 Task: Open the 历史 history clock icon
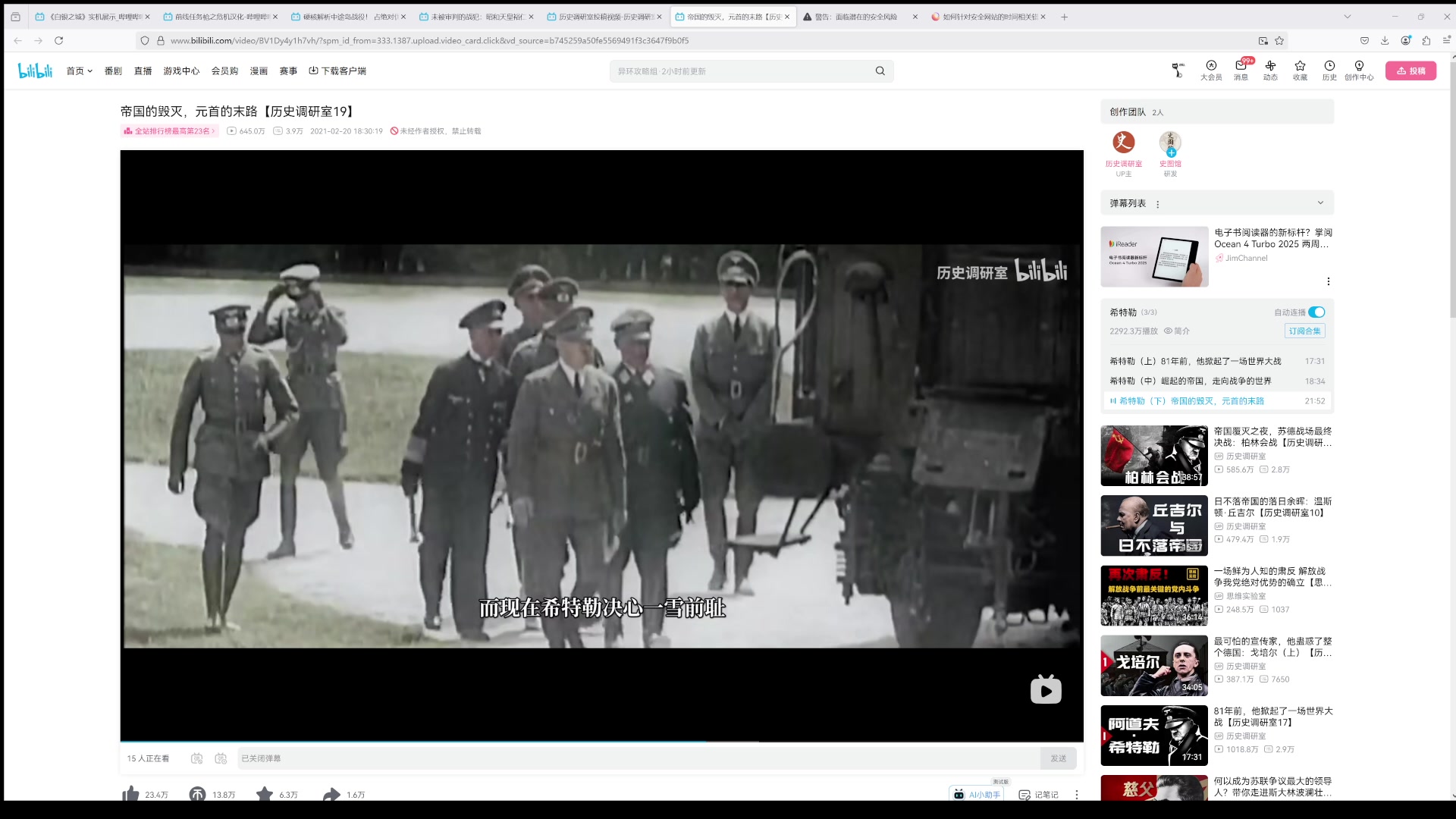[x=1329, y=71]
